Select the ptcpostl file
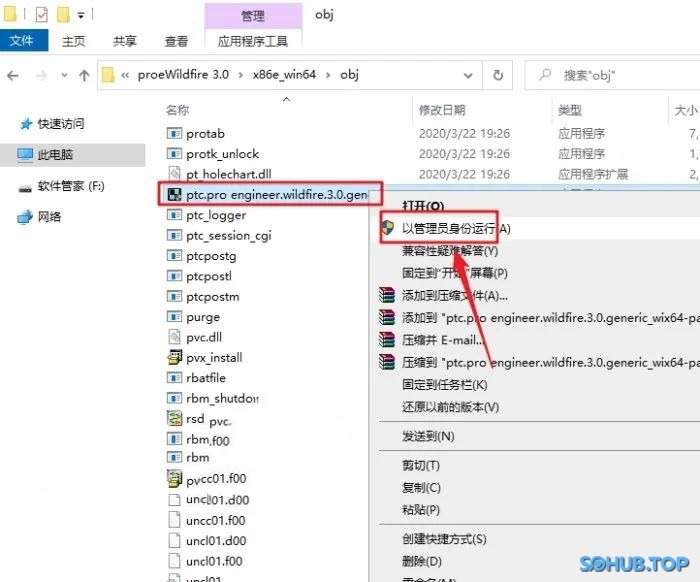 (209, 276)
